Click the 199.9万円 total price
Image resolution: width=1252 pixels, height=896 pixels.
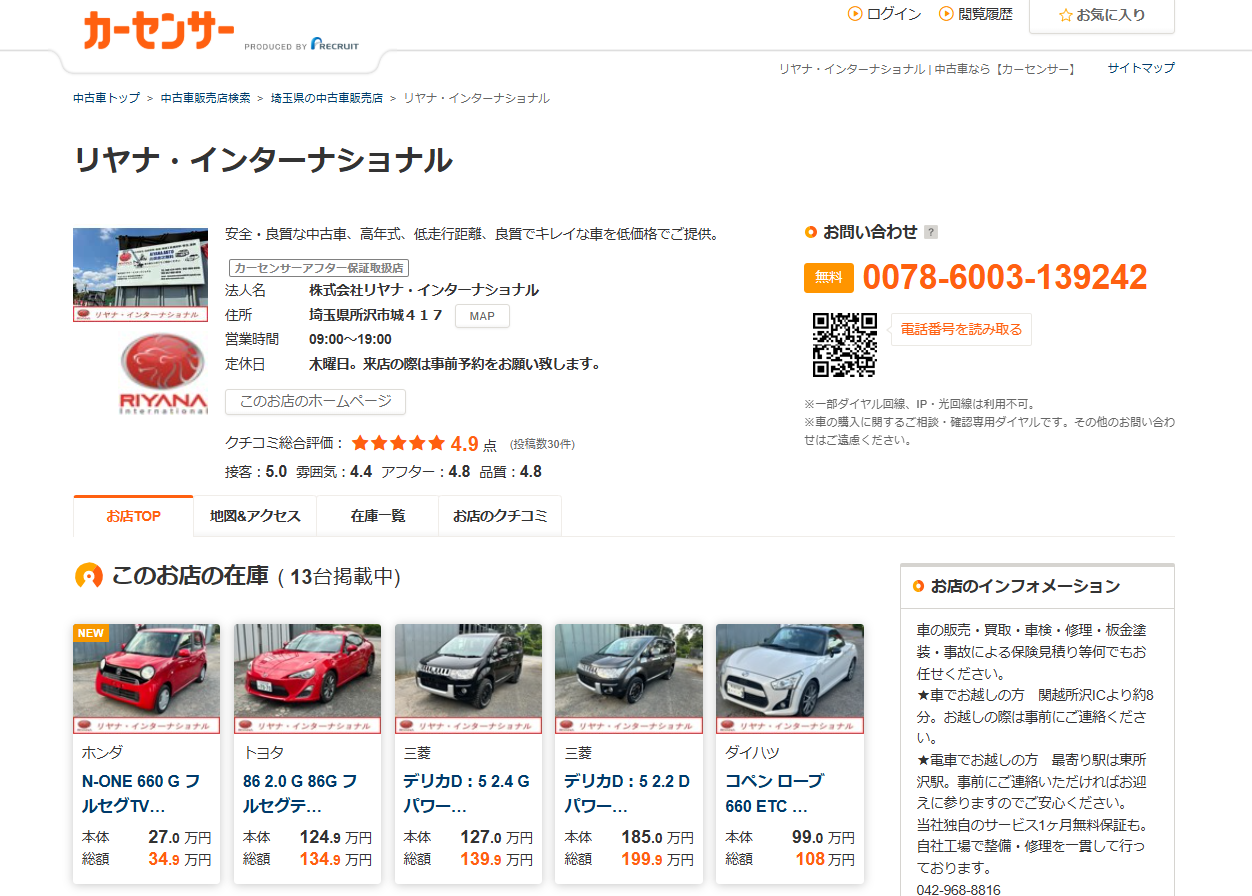657,859
